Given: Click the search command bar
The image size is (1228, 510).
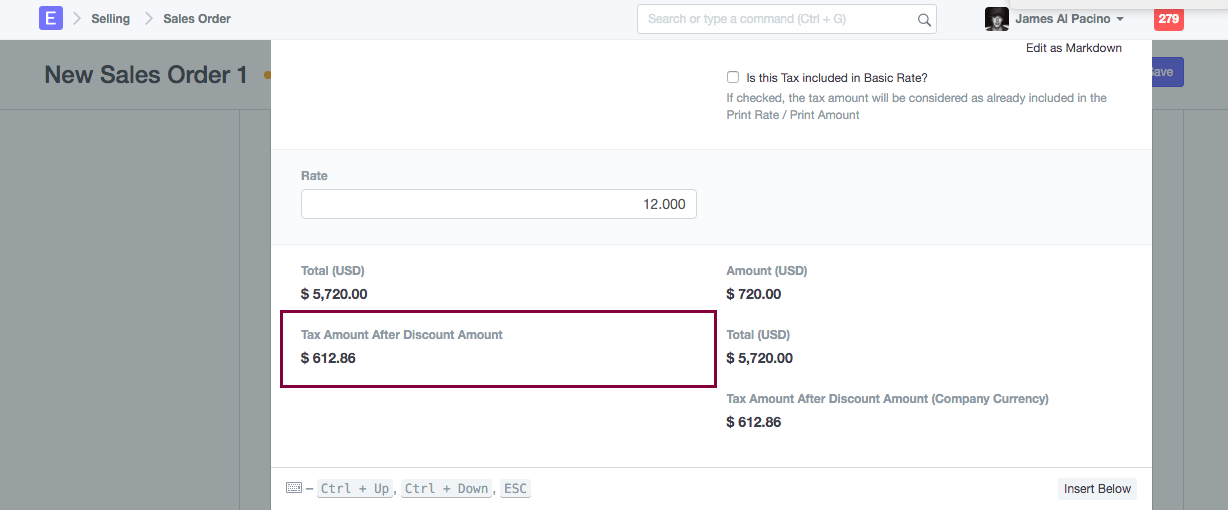Looking at the screenshot, I should tap(780, 19).
